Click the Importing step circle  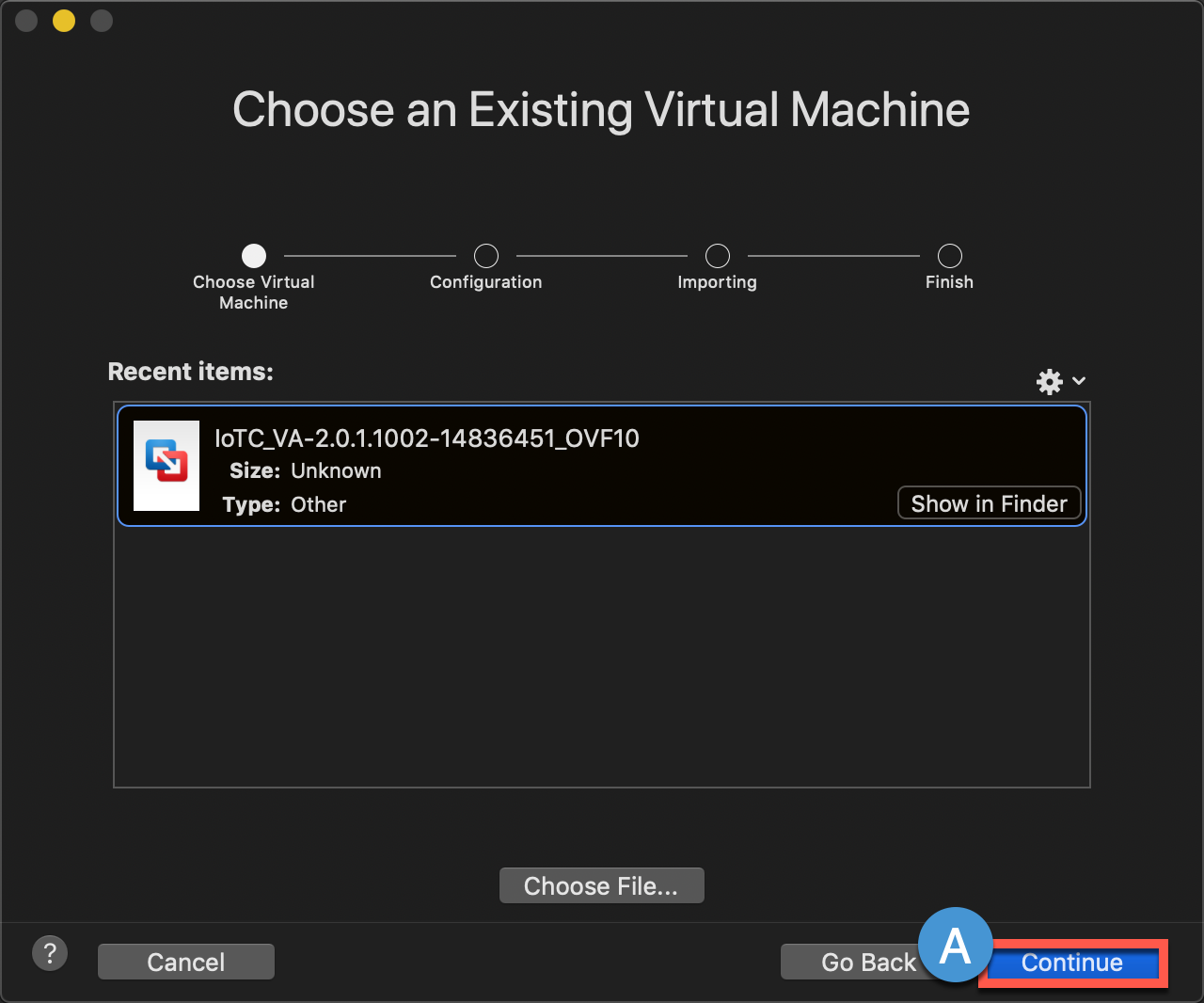[x=718, y=256]
